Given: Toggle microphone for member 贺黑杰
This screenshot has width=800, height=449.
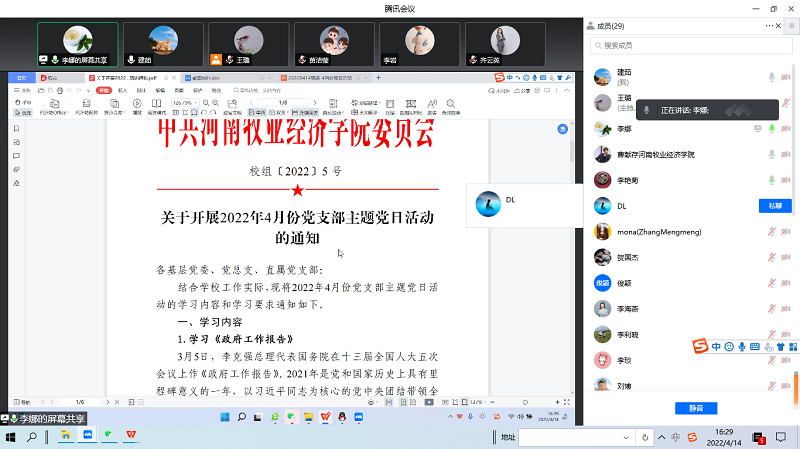Looking at the screenshot, I should 771,257.
